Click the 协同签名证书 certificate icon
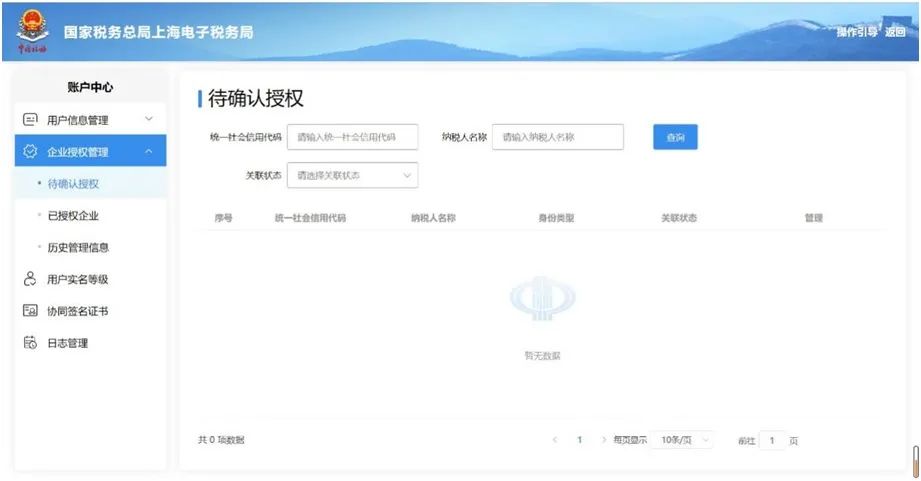 30,311
